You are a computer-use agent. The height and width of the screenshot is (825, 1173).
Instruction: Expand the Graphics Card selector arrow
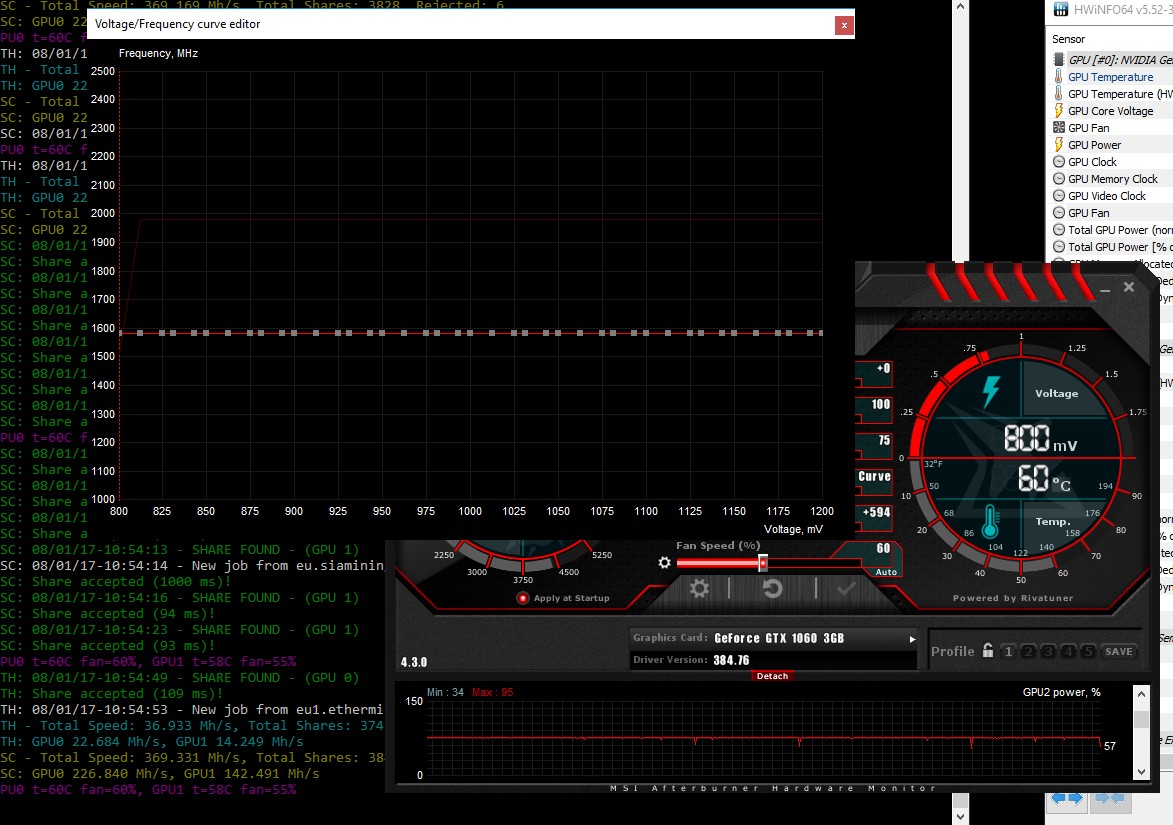[911, 638]
